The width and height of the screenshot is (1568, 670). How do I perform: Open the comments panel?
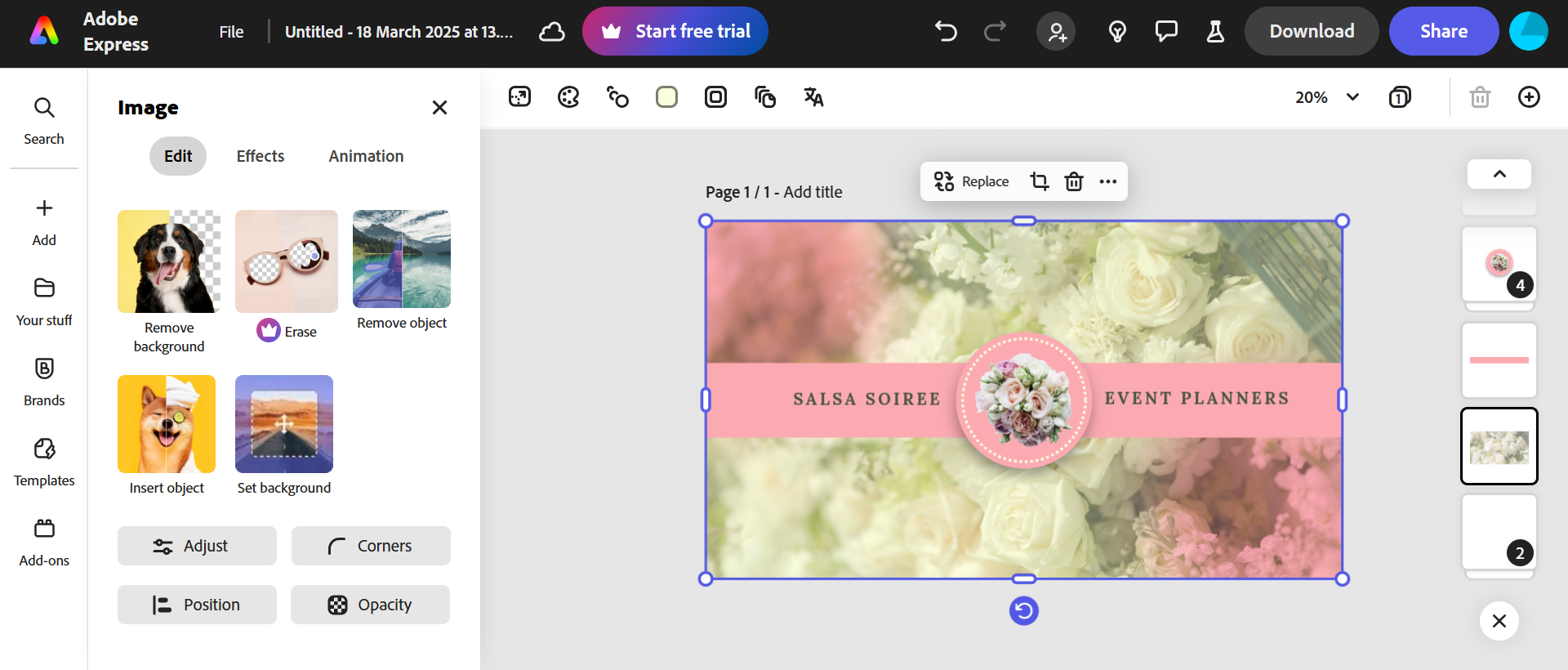tap(1166, 32)
